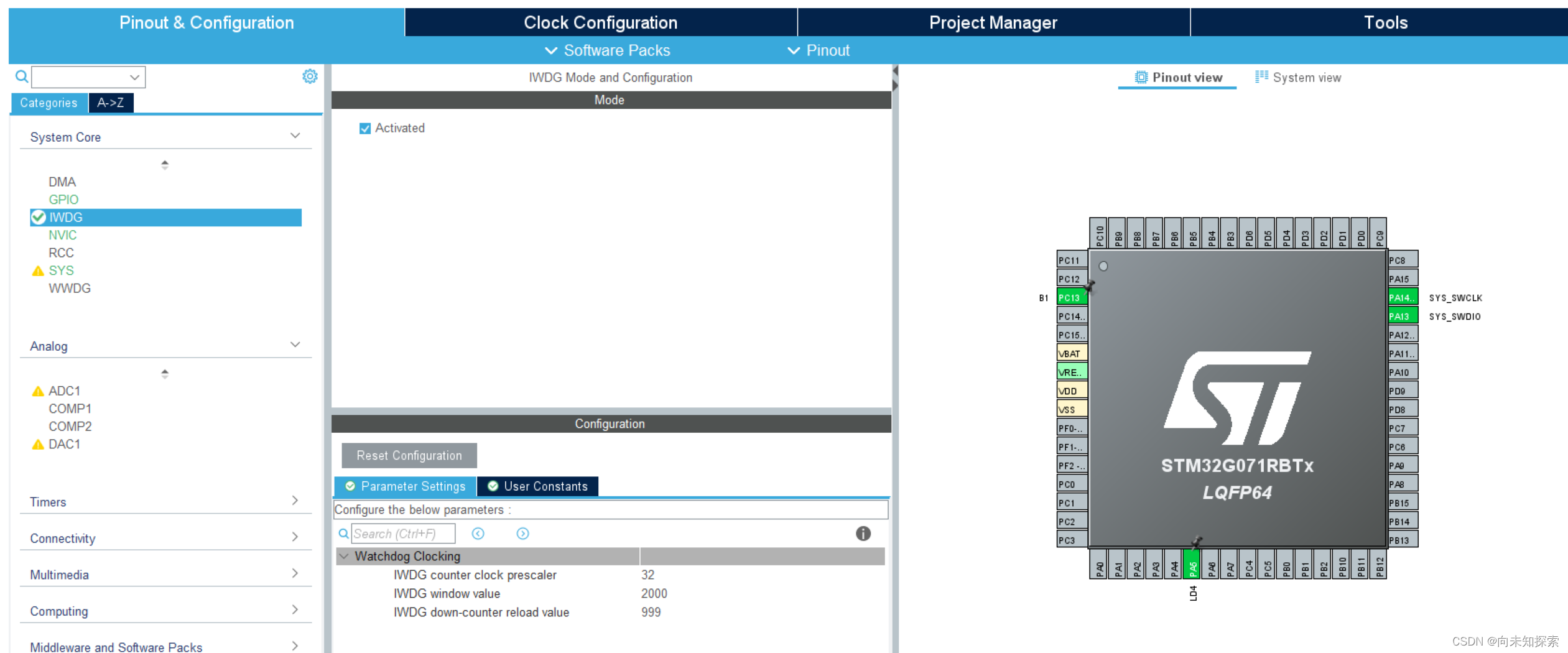Viewport: 1568px width, 653px height.
Task: Select the VBAT pin on chip
Action: point(1072,353)
